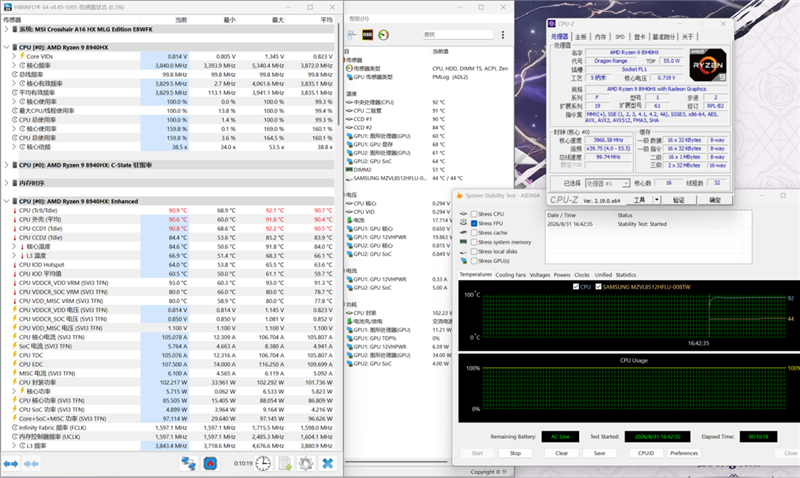Click thermometer icon beside CPU (Tctl/Tdie)
The image size is (800, 478).
point(15,210)
